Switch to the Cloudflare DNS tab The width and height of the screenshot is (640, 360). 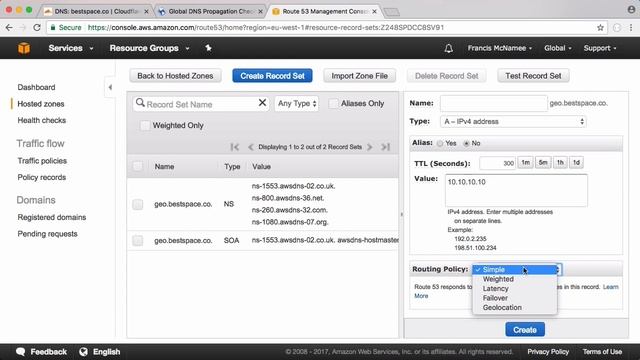[96, 11]
